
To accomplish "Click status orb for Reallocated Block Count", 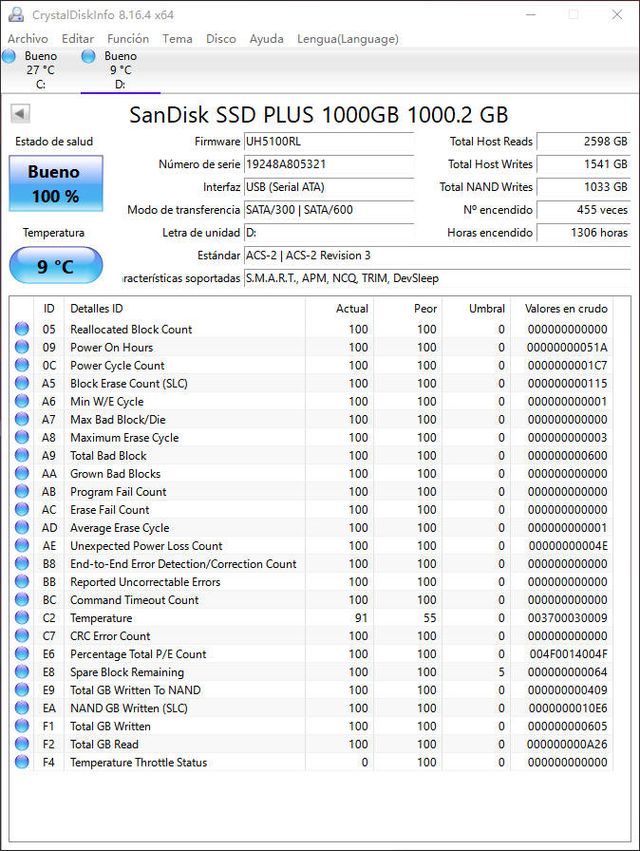I will [x=22, y=329].
